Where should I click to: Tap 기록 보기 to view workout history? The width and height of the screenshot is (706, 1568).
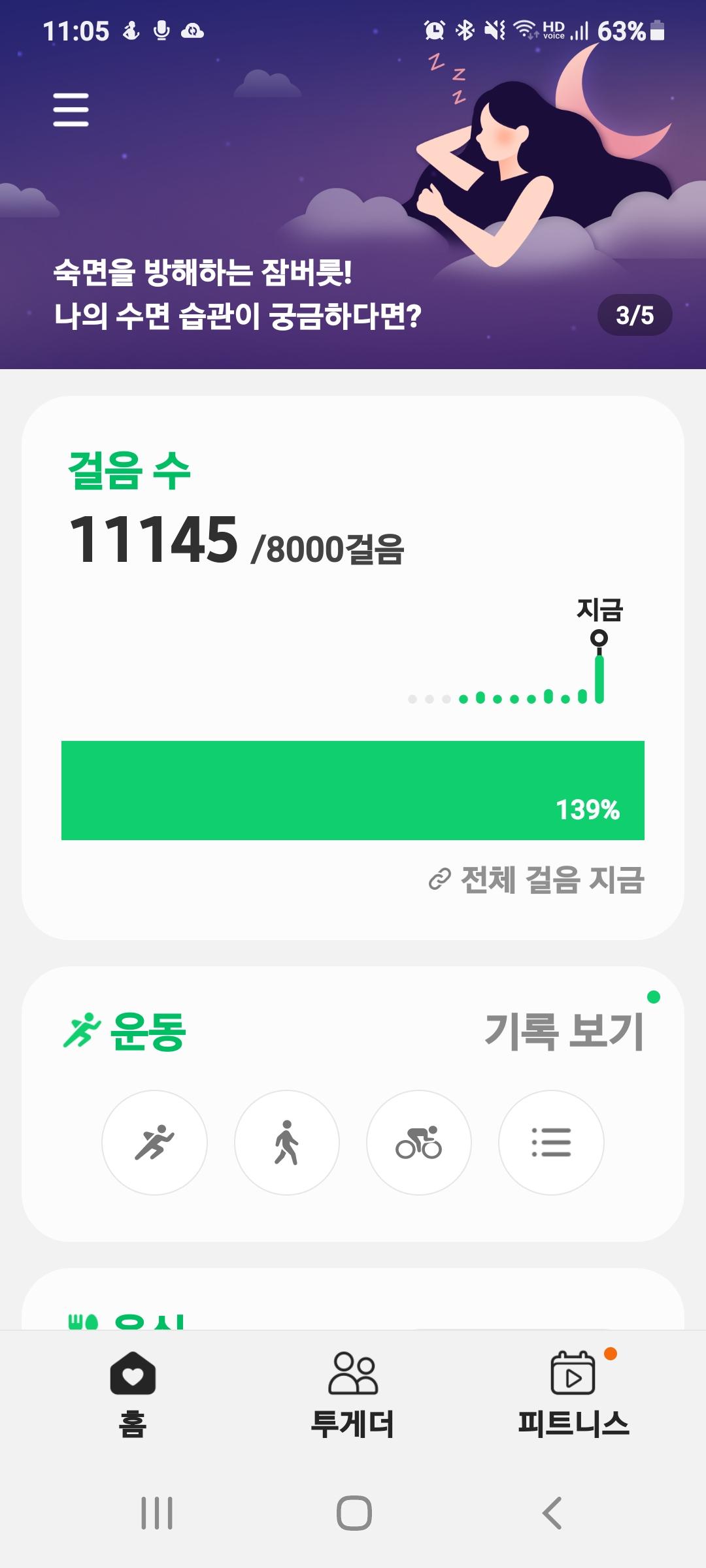(x=565, y=1032)
